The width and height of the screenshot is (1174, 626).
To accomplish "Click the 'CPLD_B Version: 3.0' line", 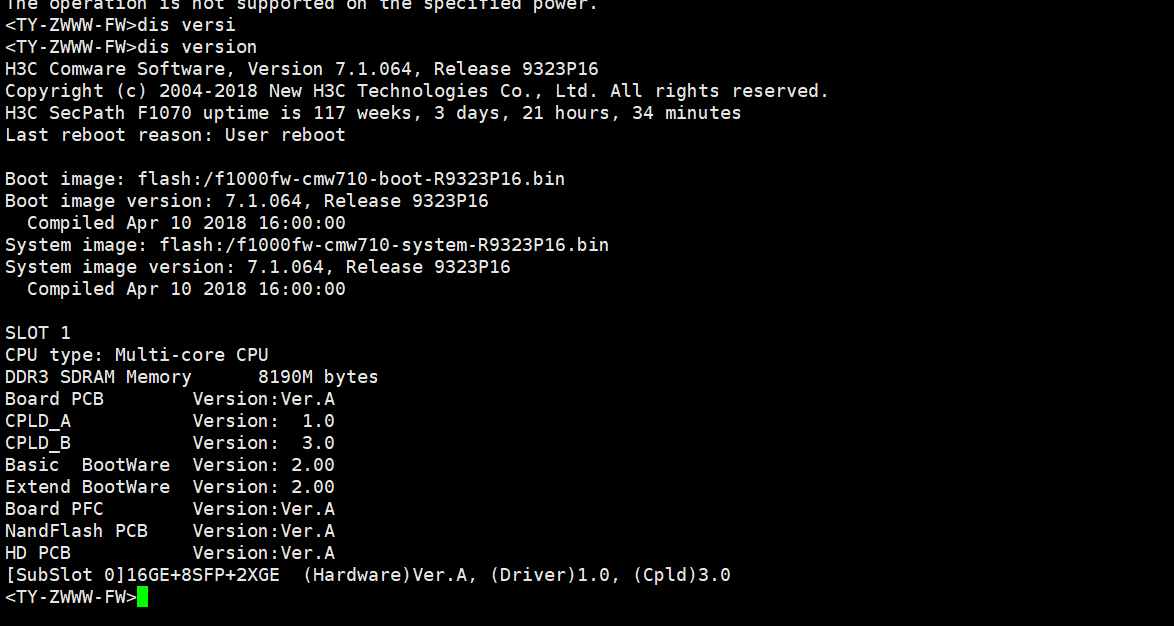I will [x=170, y=443].
